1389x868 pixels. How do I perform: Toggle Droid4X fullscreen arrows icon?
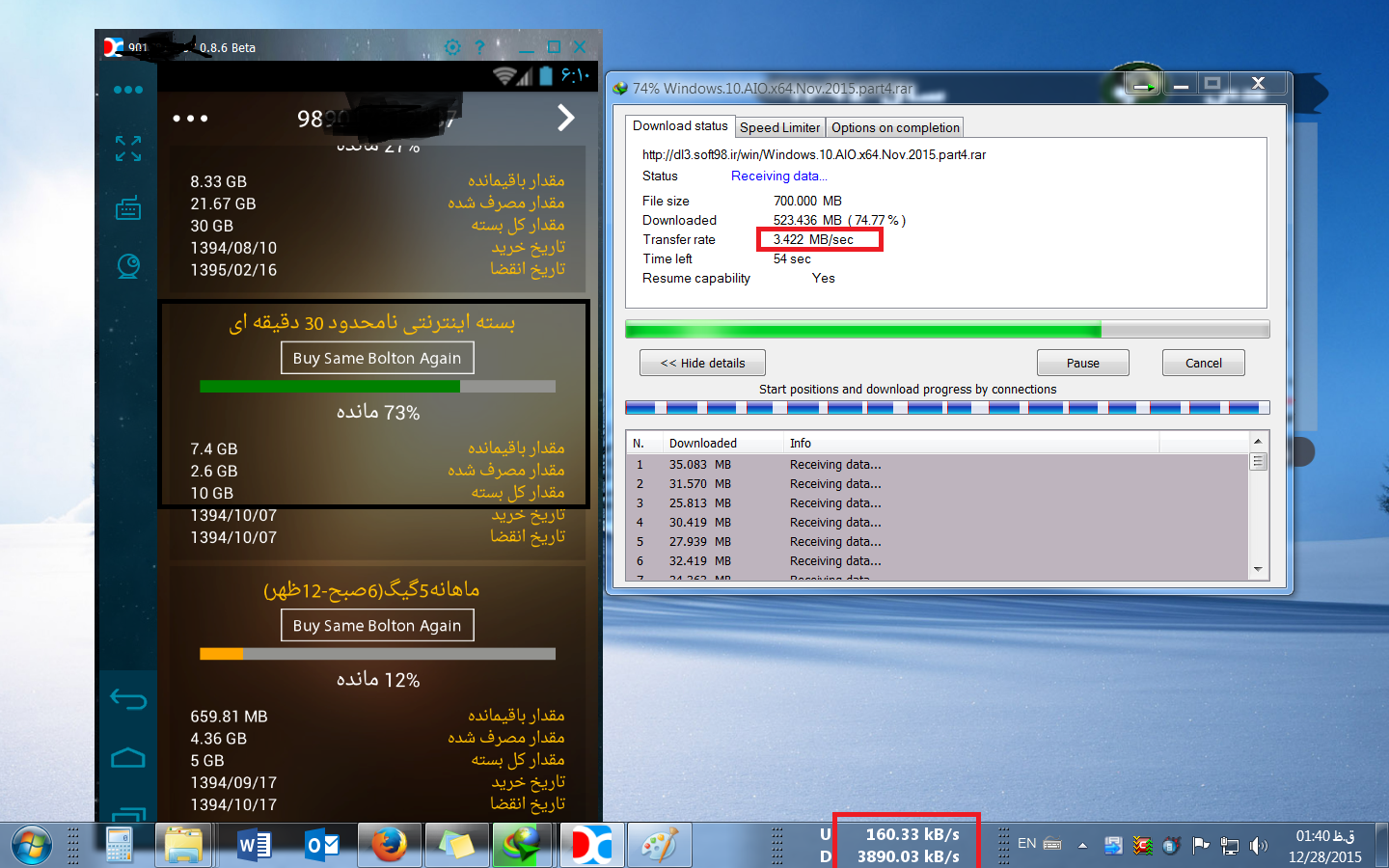point(128,149)
